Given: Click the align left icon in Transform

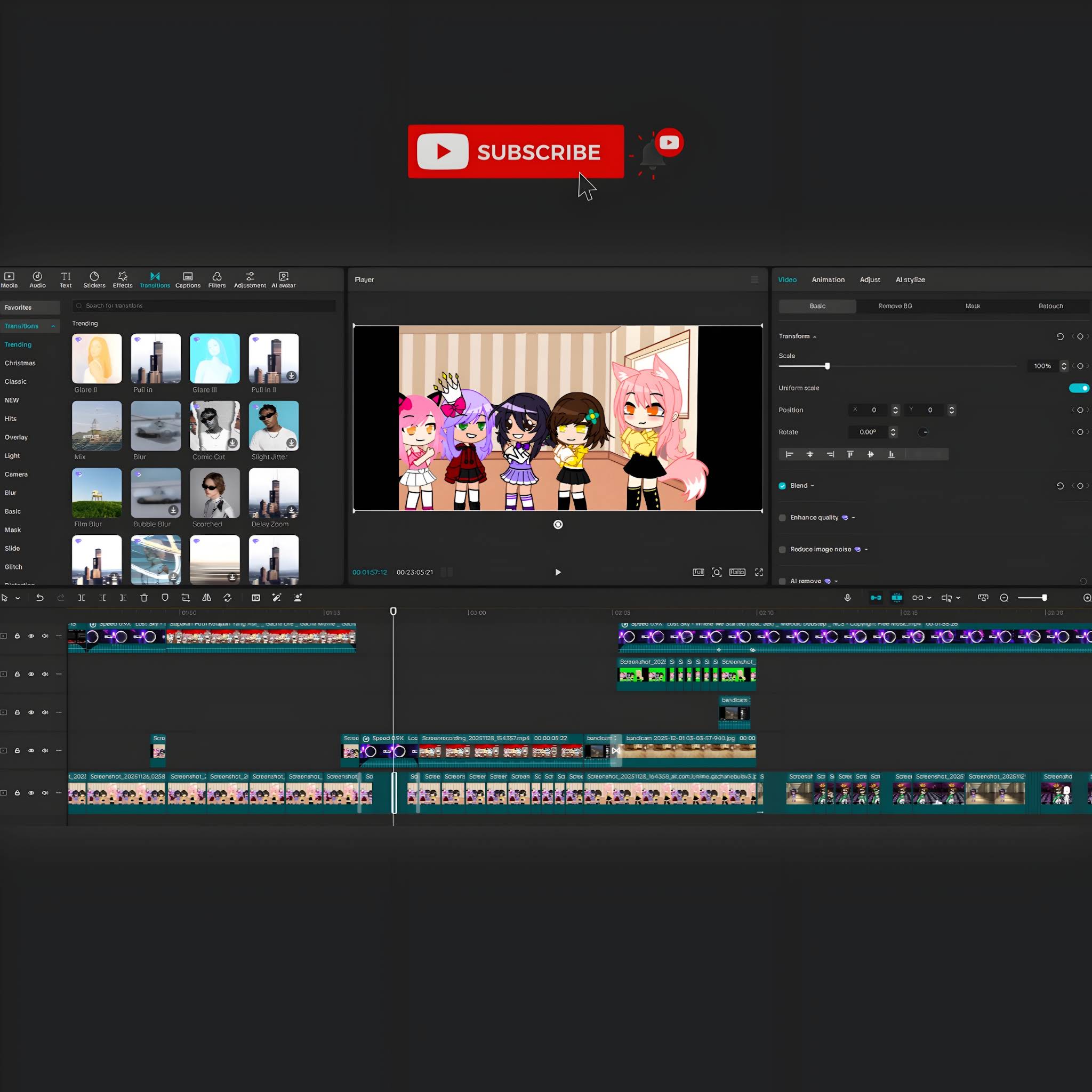Looking at the screenshot, I should click(x=789, y=454).
